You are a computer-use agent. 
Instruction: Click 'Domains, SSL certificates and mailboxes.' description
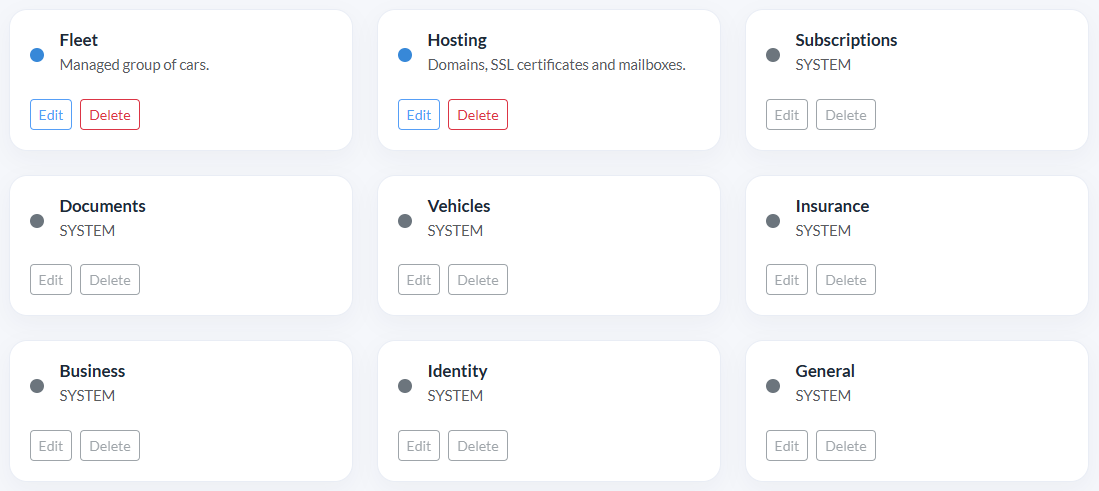(557, 65)
